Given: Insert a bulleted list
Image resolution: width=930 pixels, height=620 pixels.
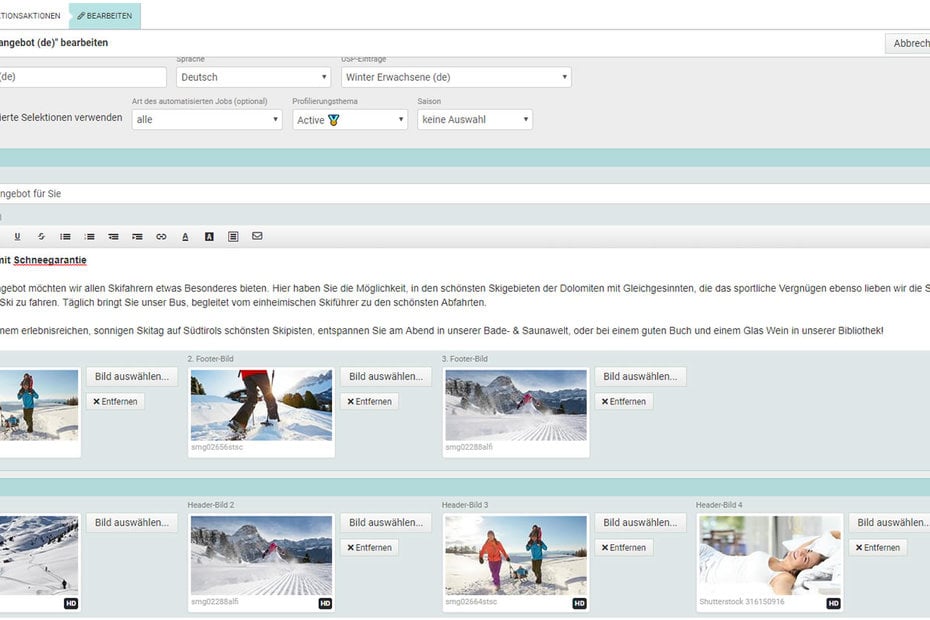Looking at the screenshot, I should coord(65,237).
